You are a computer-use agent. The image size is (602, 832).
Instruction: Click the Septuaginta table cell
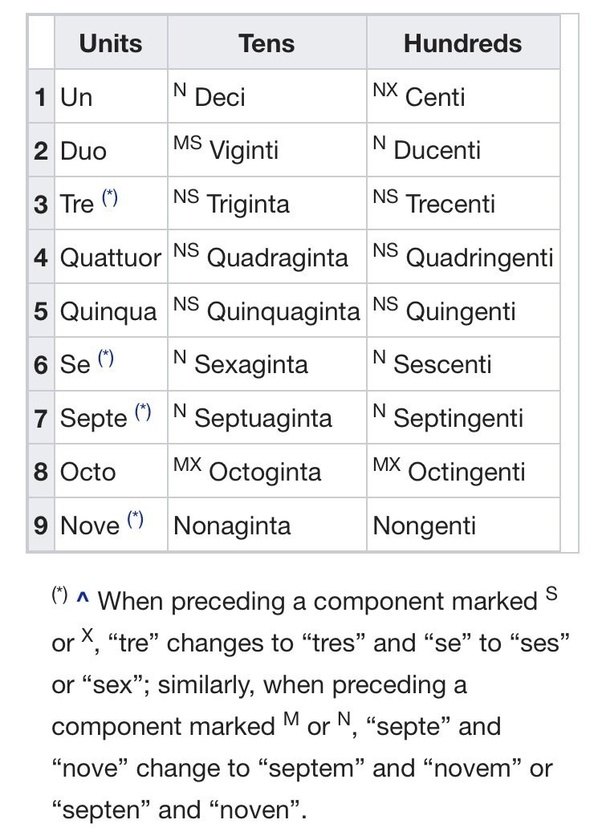pyautogui.click(x=267, y=418)
